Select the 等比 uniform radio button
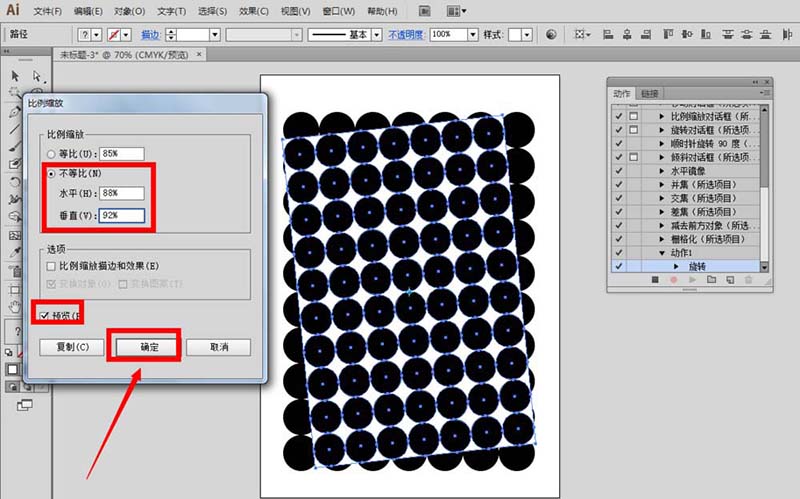 52,153
